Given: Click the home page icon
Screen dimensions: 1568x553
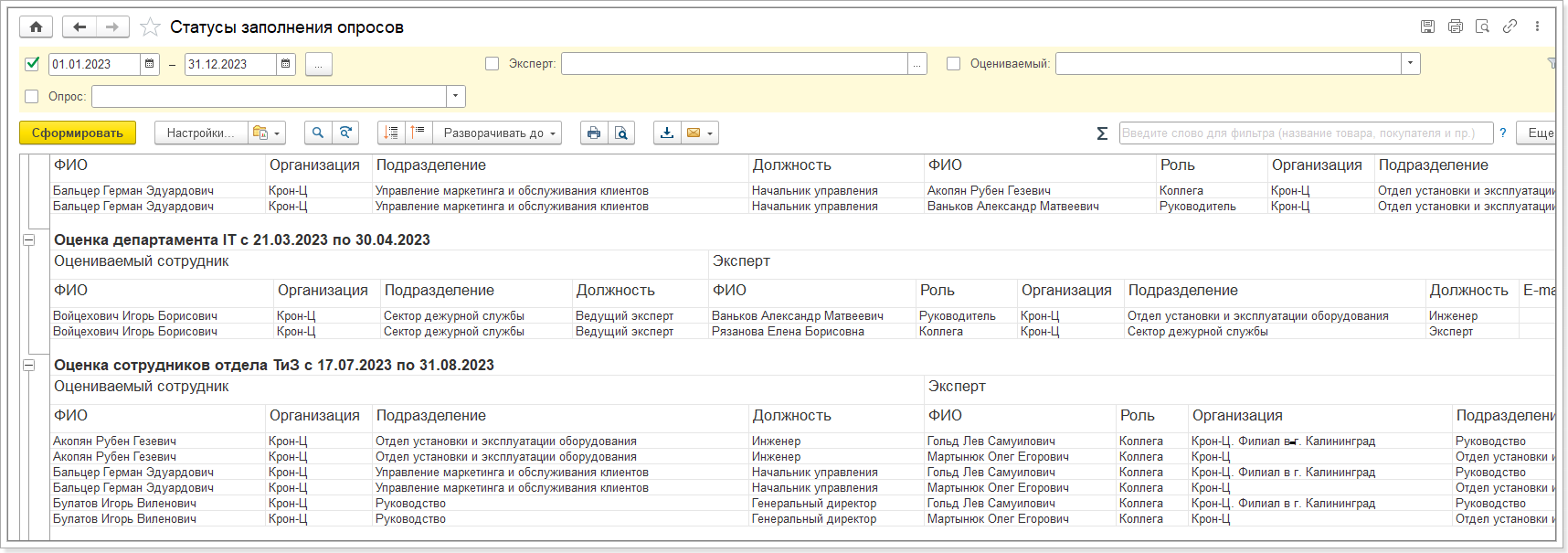Looking at the screenshot, I should (36, 27).
